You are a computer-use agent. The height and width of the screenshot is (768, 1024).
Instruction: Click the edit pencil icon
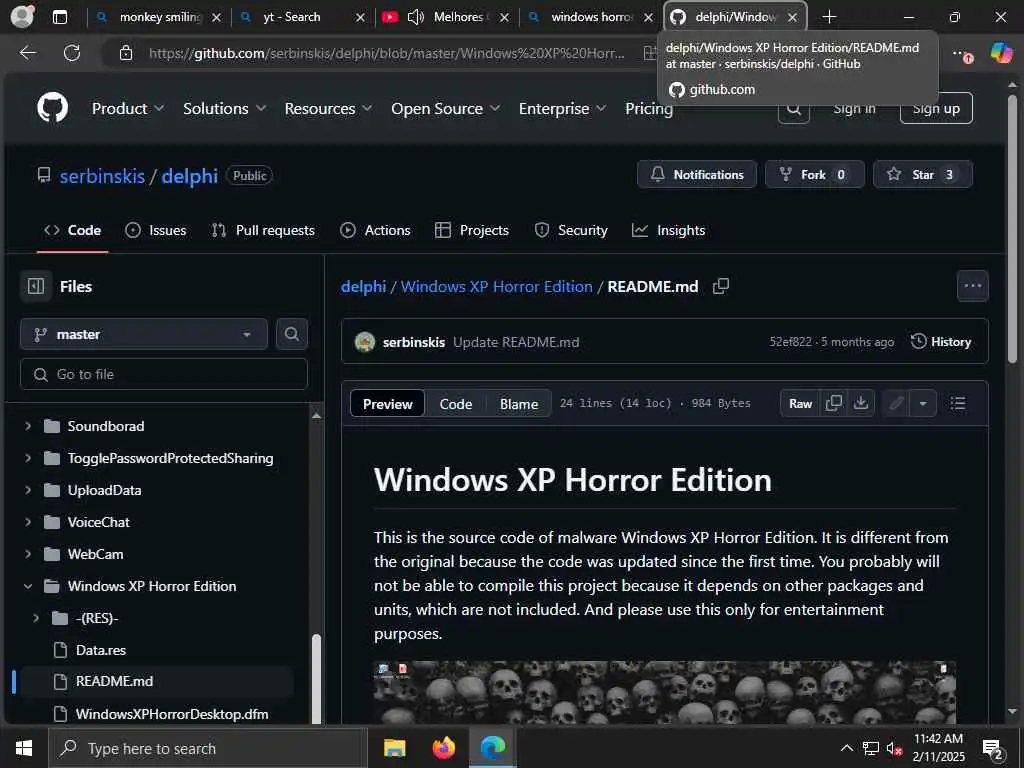tap(896, 404)
